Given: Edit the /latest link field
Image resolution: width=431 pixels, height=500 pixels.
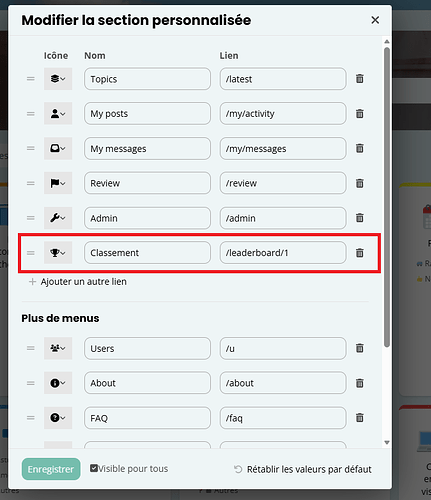Looking at the screenshot, I should click(283, 79).
